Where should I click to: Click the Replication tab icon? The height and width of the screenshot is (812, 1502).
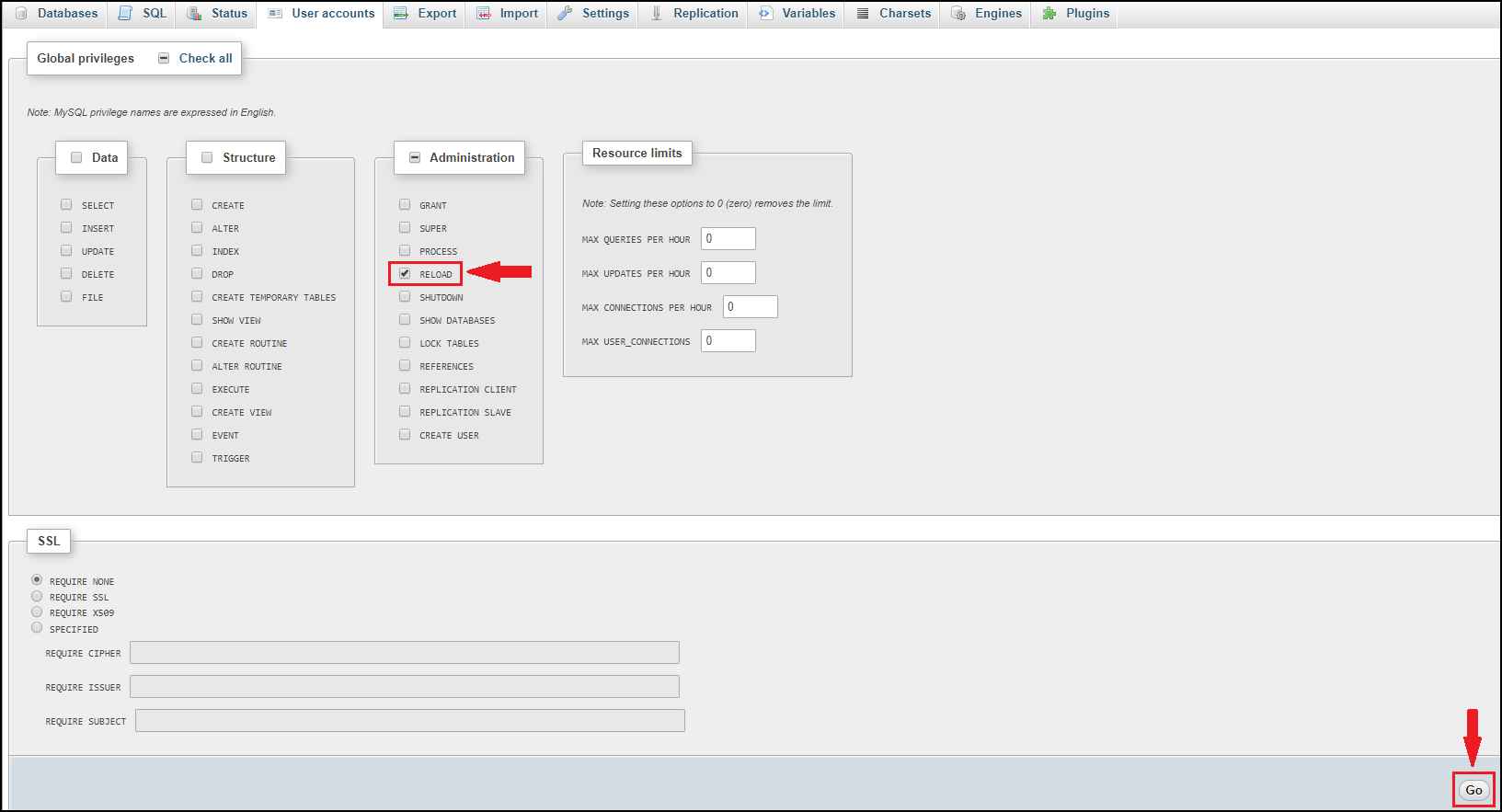[x=657, y=14]
